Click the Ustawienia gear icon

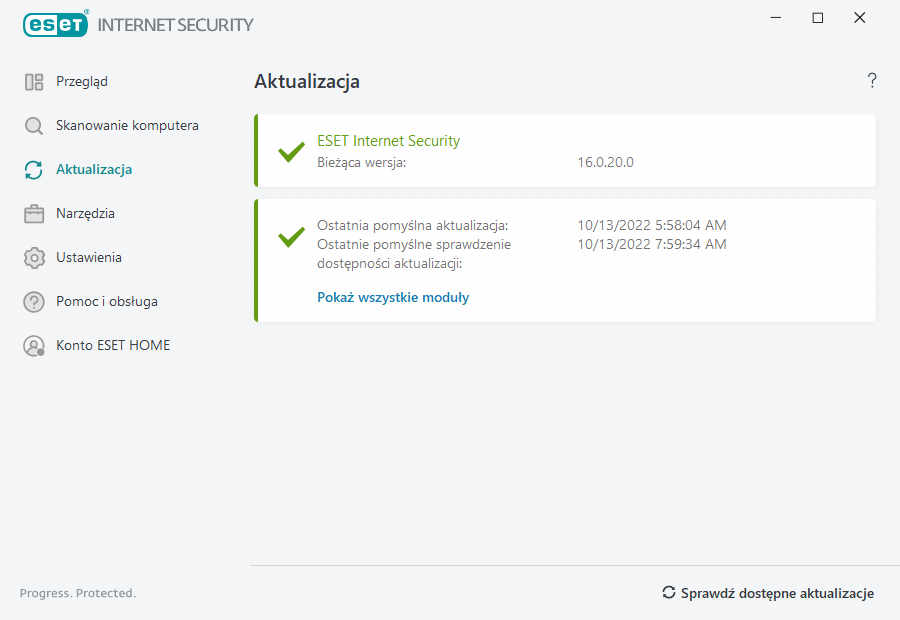34,258
